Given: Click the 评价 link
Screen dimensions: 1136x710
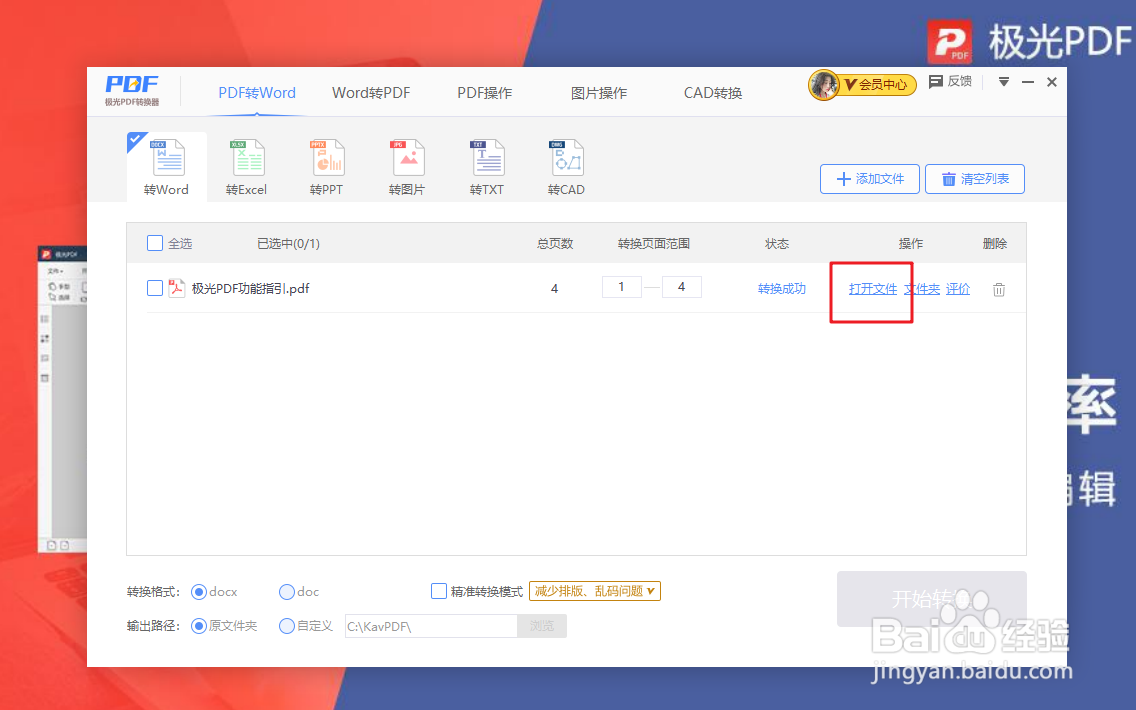Looking at the screenshot, I should point(958,288).
